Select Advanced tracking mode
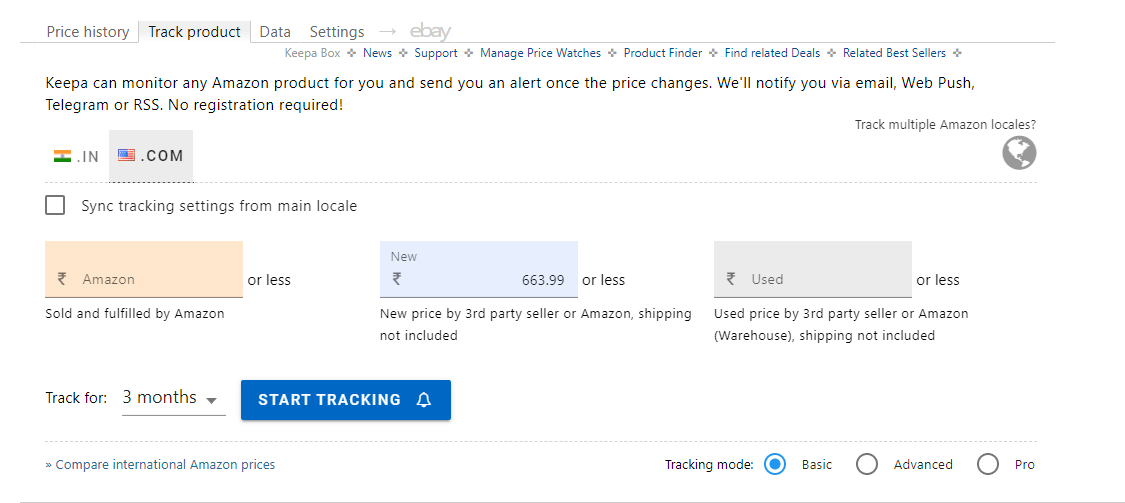1125x503 pixels. point(867,464)
